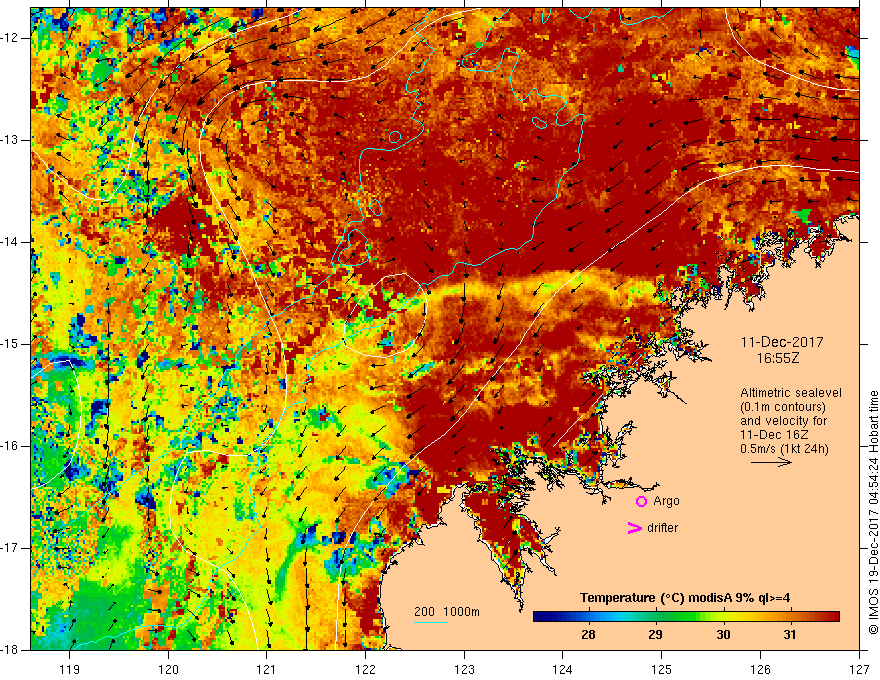The image size is (880, 680).
Task: Click the '200 1000m' isobath label
Action: [447, 612]
